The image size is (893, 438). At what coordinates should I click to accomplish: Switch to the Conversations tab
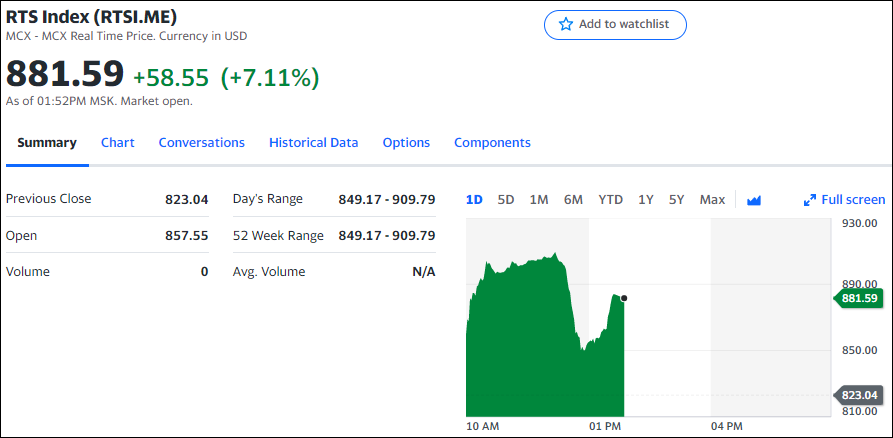pyautogui.click(x=201, y=143)
